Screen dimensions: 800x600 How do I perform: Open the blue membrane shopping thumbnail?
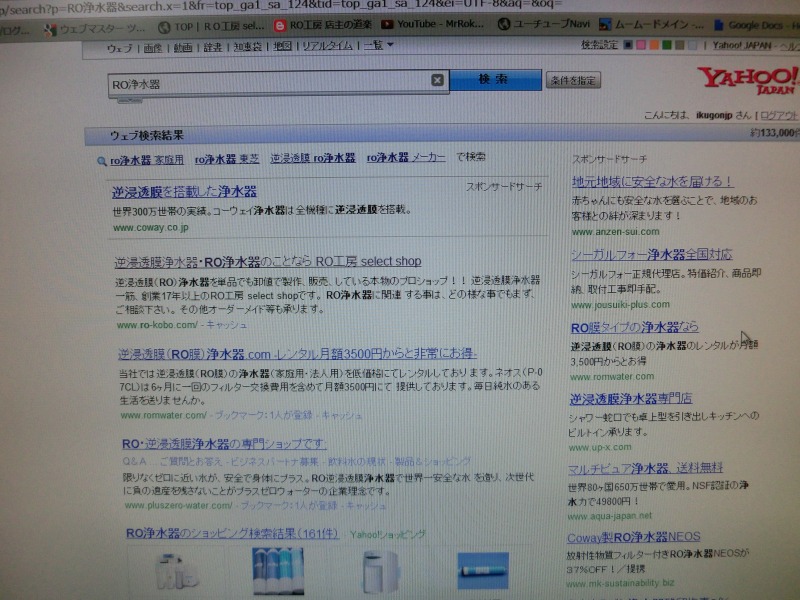[483, 571]
